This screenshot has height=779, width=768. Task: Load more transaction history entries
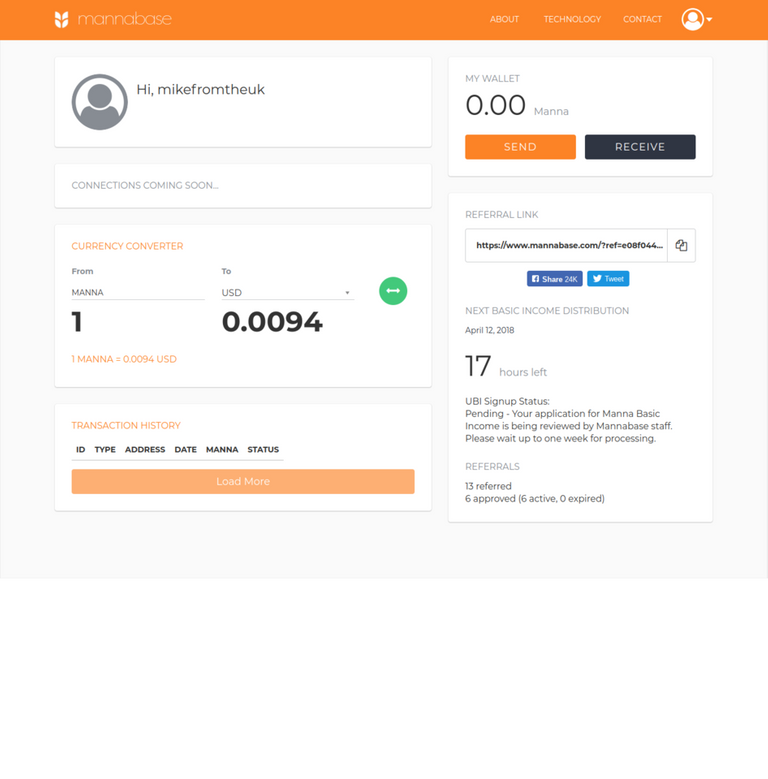point(243,481)
